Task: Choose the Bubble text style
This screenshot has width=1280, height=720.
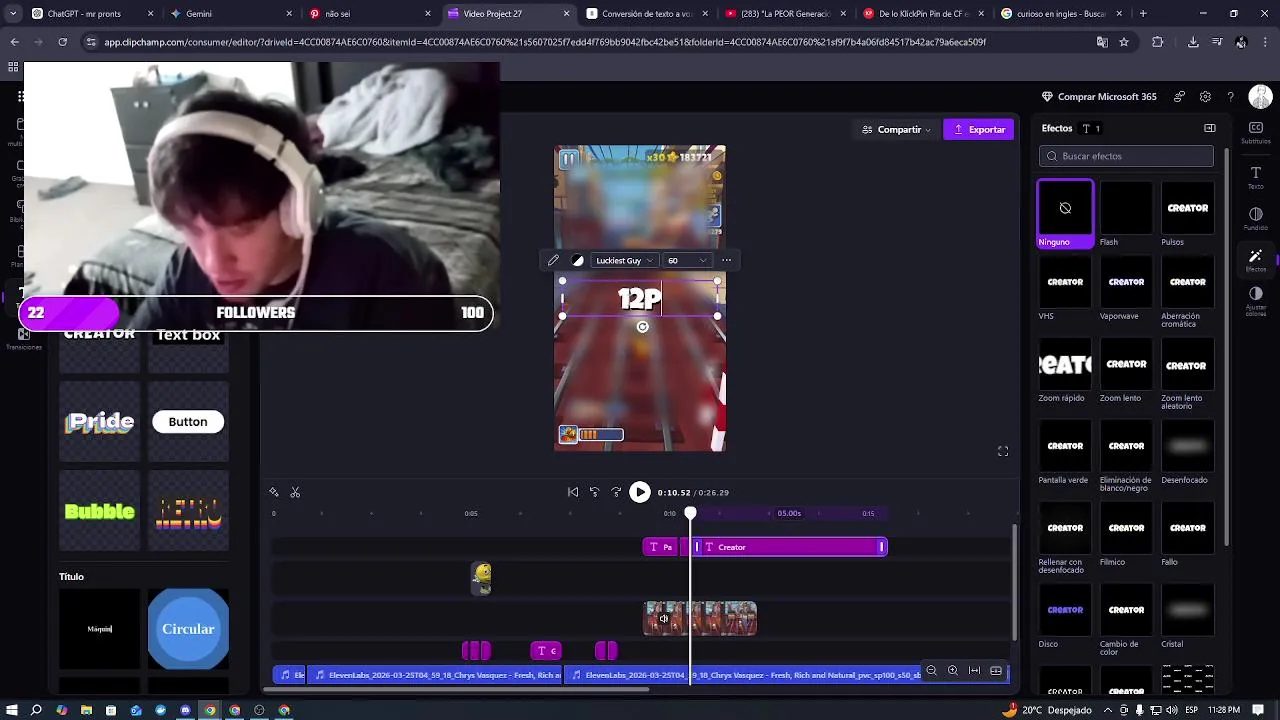Action: coord(100,512)
